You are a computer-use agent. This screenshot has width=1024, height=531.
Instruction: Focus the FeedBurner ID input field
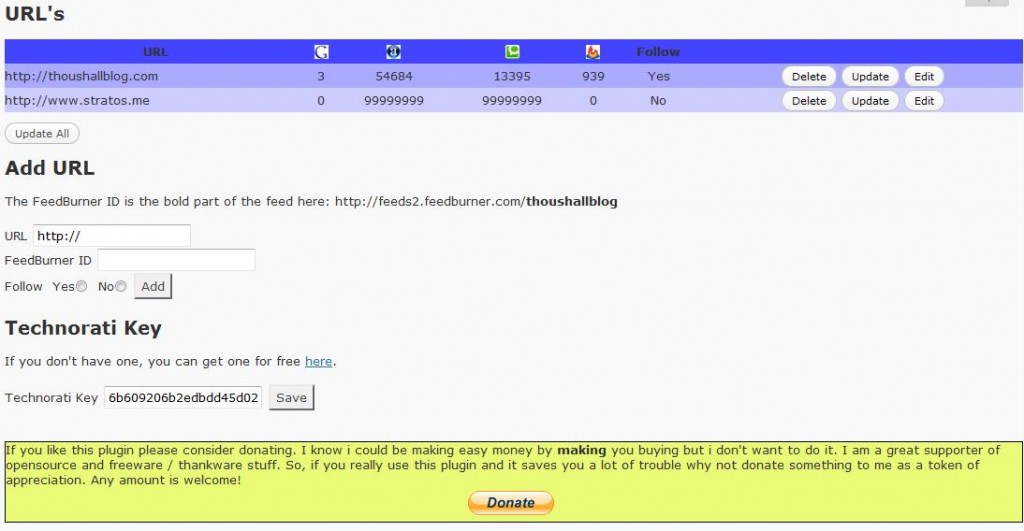(176, 260)
